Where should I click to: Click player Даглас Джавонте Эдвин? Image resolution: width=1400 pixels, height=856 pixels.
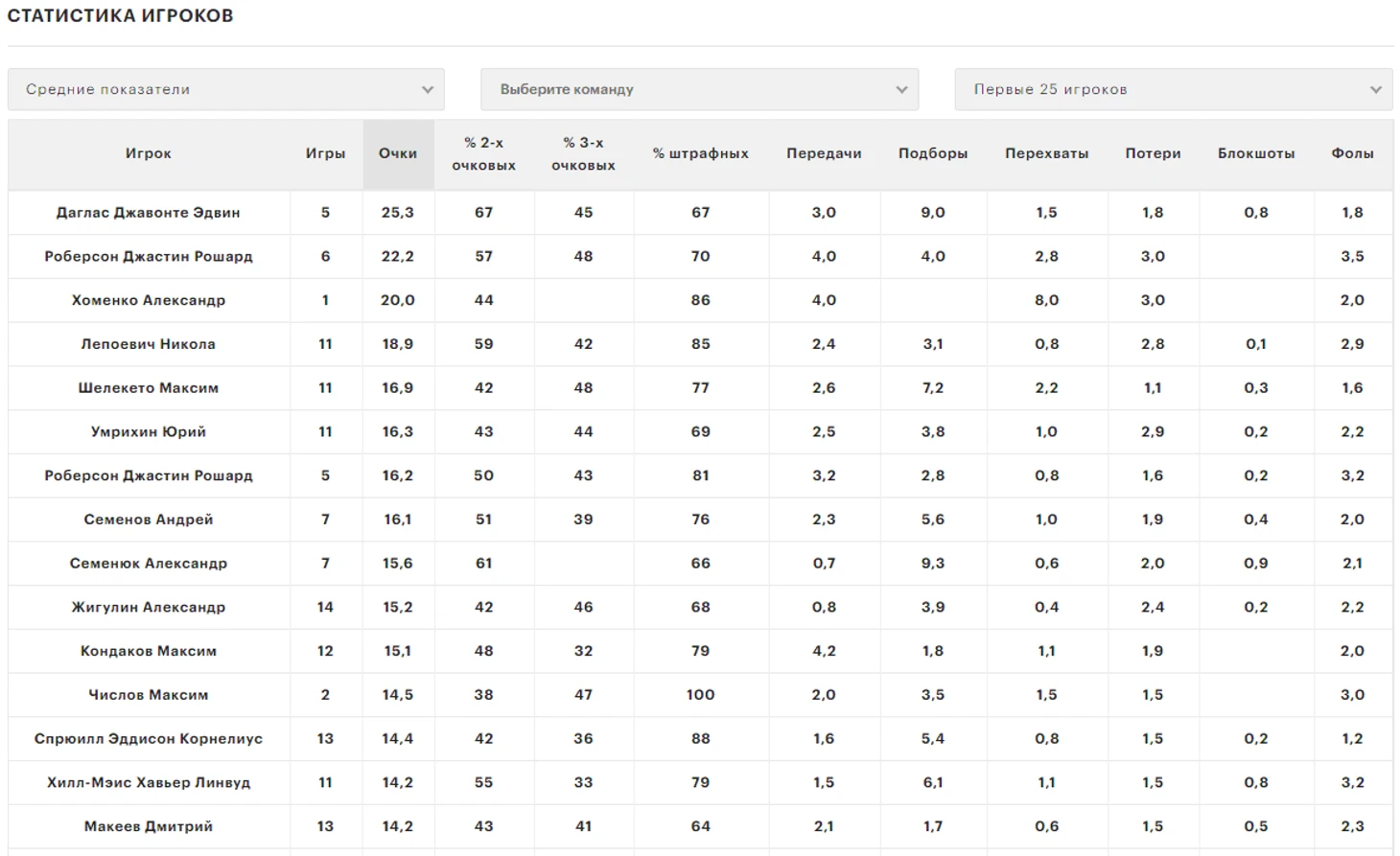pyautogui.click(x=149, y=213)
